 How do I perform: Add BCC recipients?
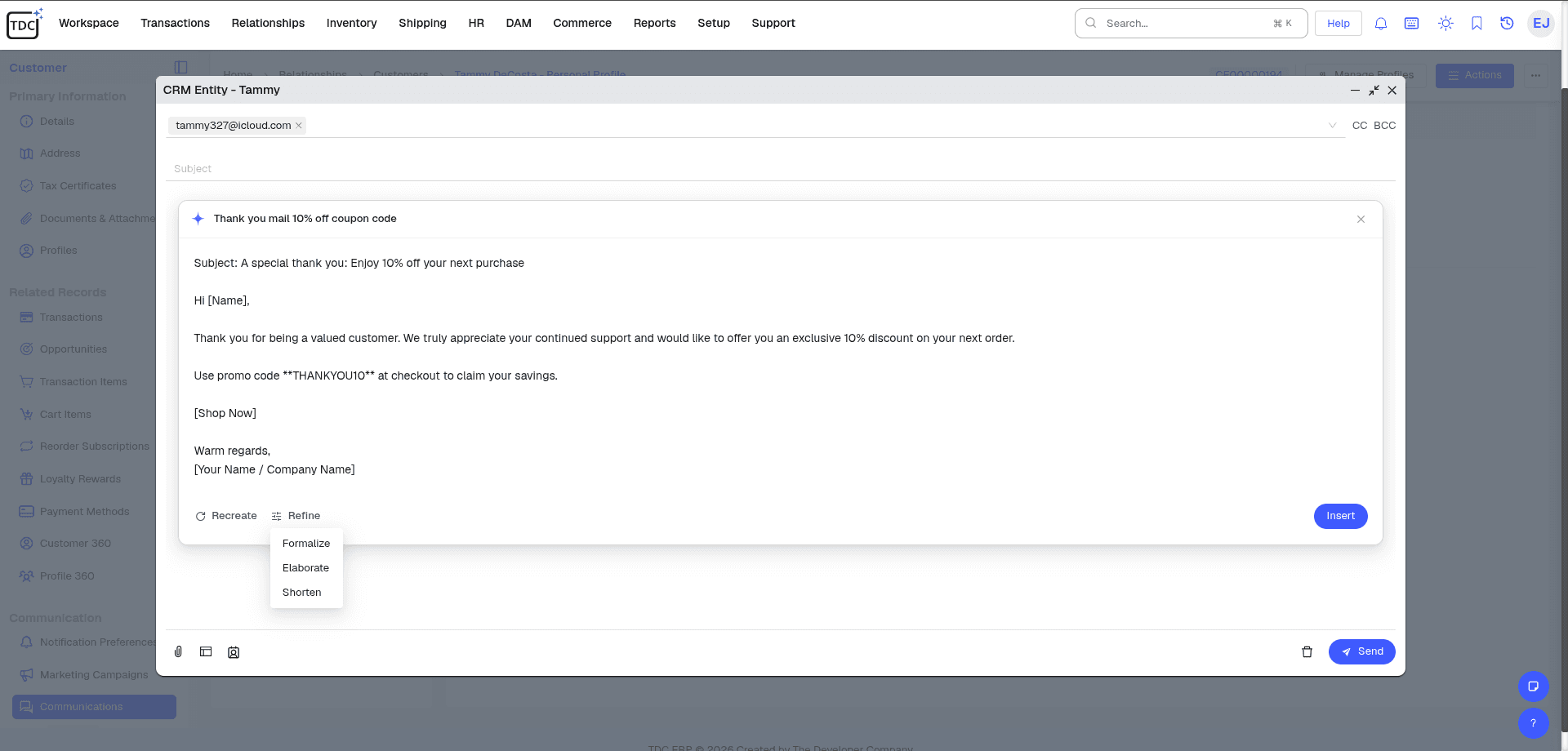click(x=1384, y=126)
